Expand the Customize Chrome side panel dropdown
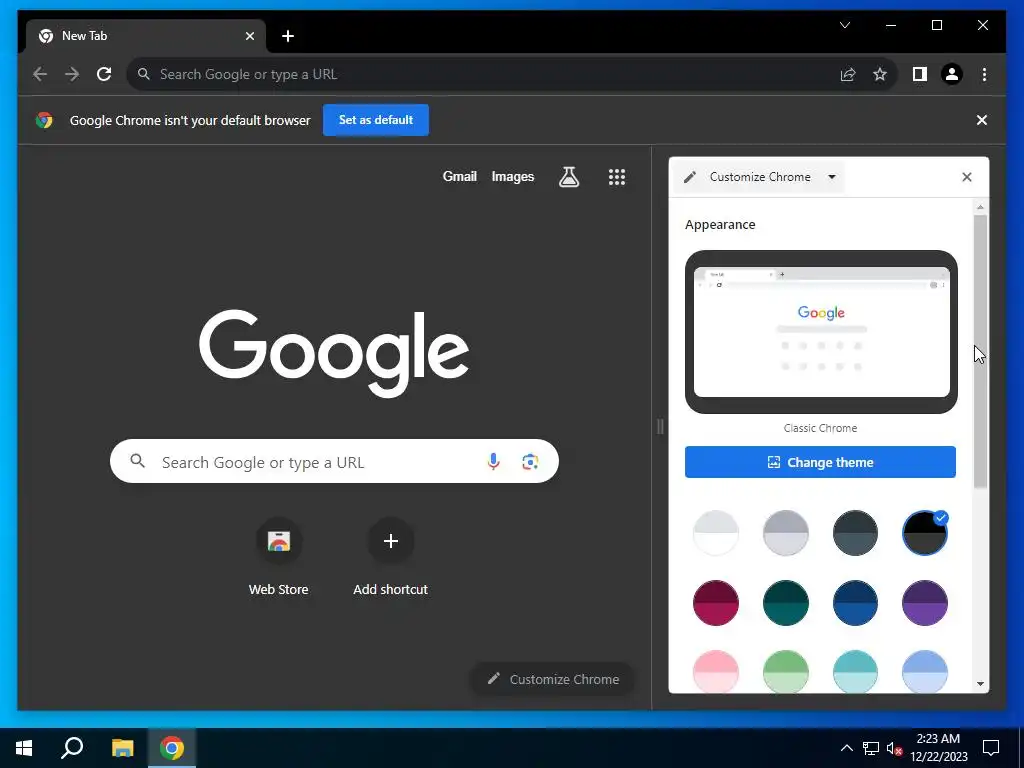The image size is (1024, 768). (831, 177)
